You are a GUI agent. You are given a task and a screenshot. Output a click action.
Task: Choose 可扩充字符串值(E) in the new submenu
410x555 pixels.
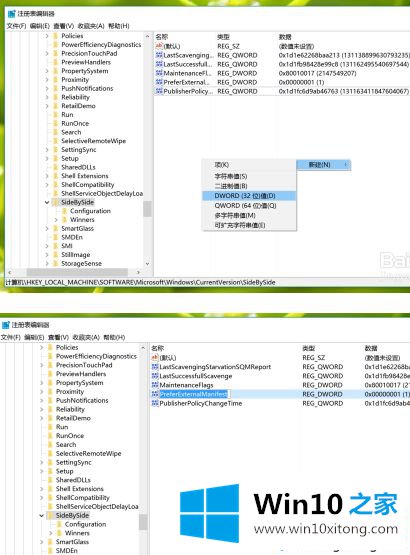pos(249,225)
